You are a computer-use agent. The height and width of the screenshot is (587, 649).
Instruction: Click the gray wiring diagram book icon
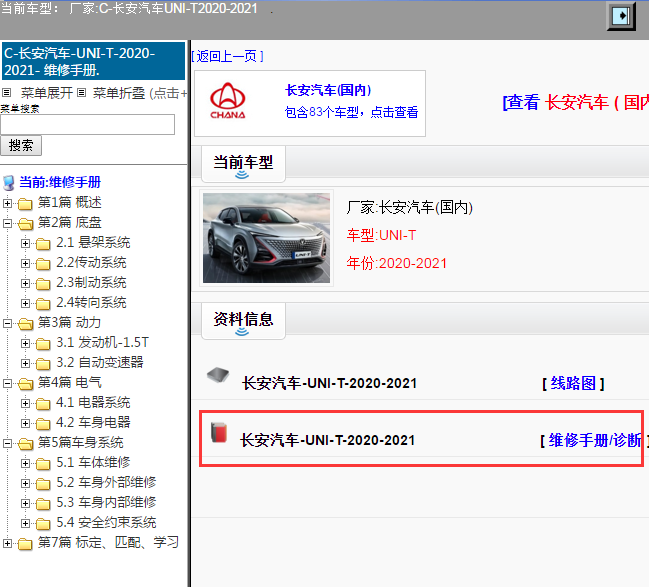pyautogui.click(x=218, y=375)
